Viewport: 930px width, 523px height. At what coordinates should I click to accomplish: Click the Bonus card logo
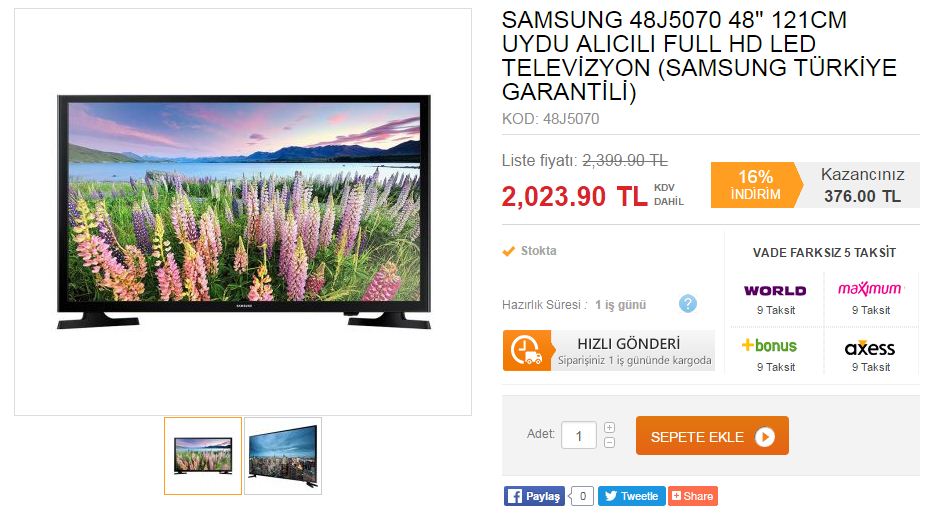pos(769,345)
